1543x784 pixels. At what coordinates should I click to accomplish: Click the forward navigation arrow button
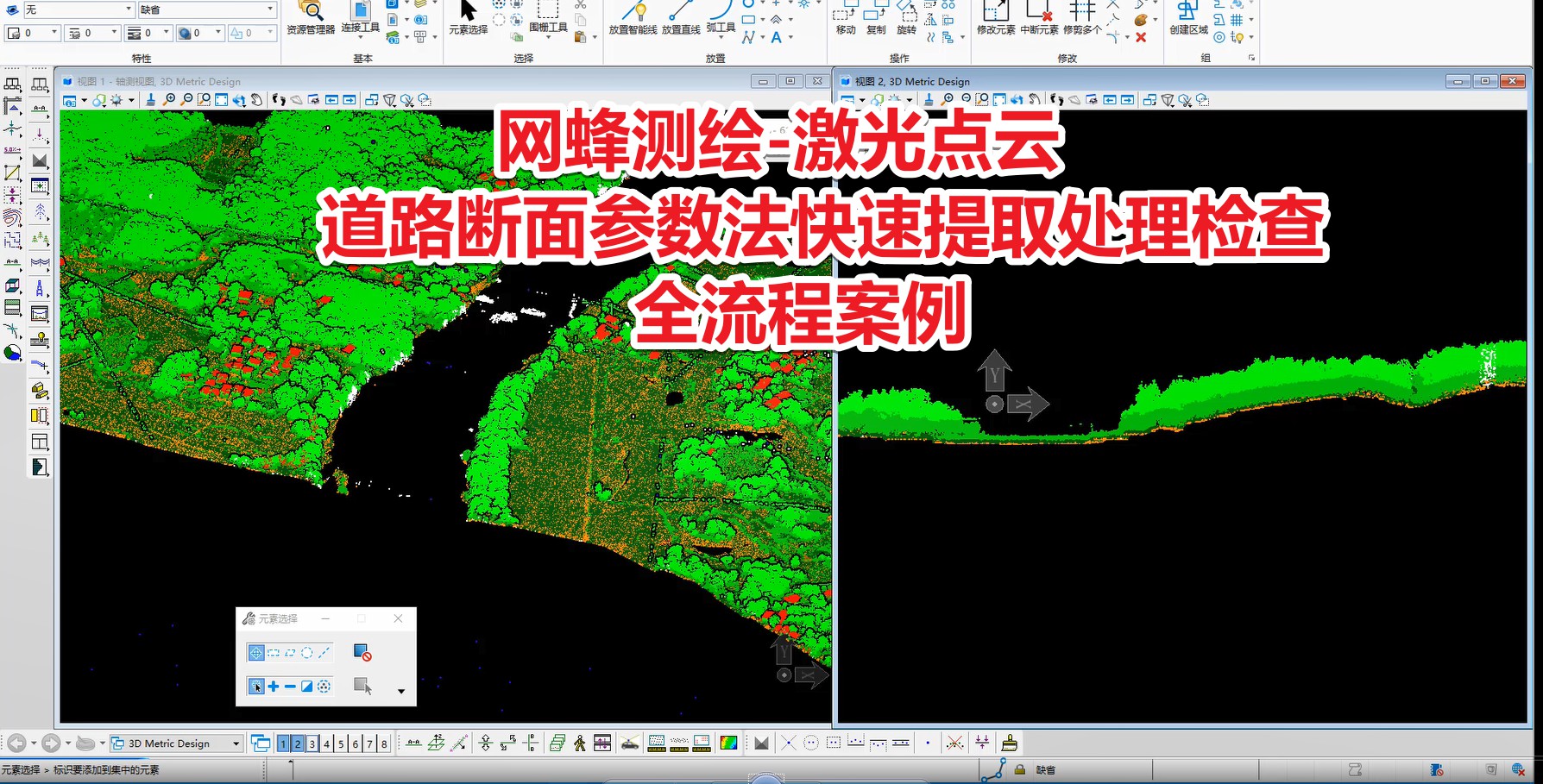51,743
